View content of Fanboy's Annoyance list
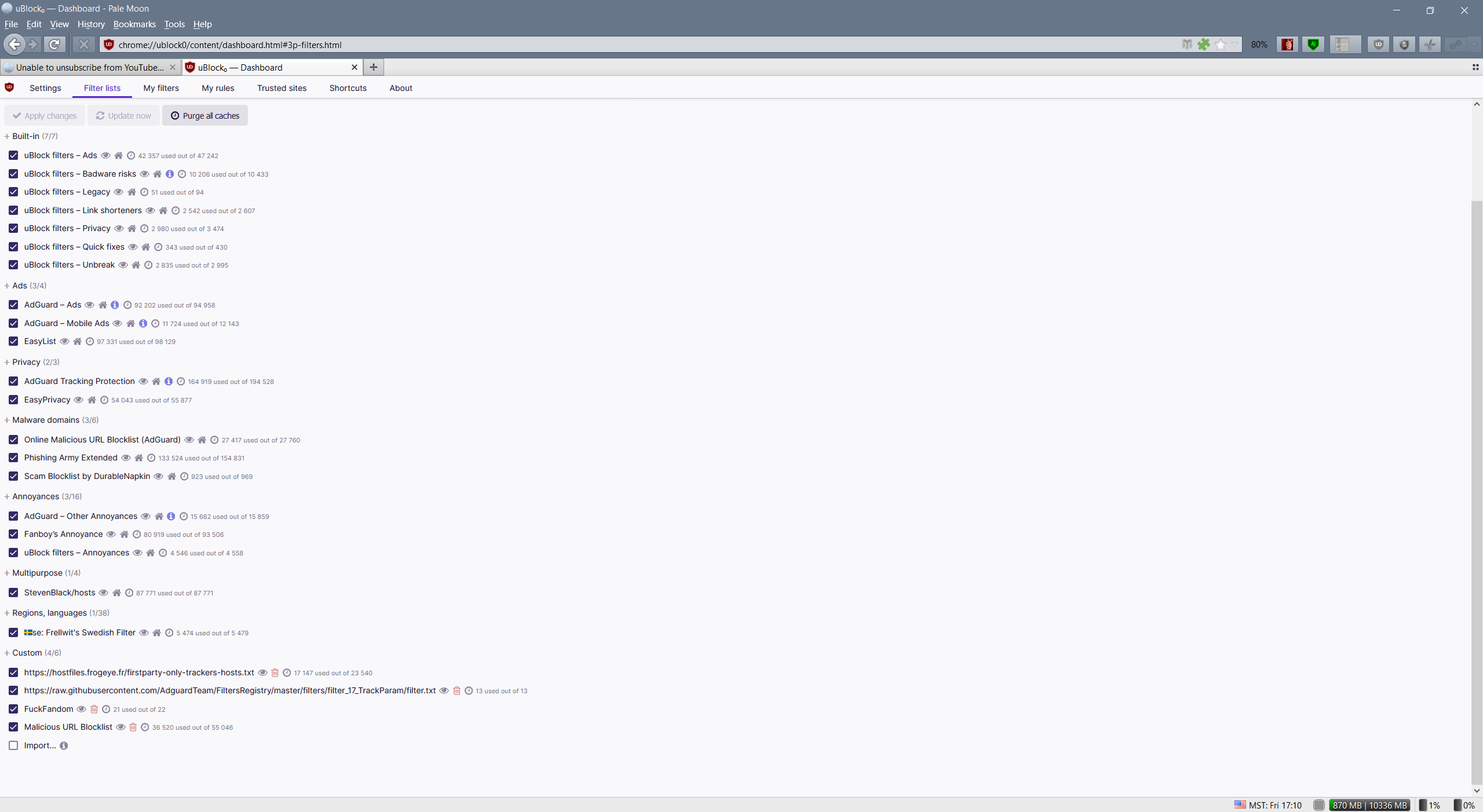Screen dimensions: 1483x812 pos(111,535)
